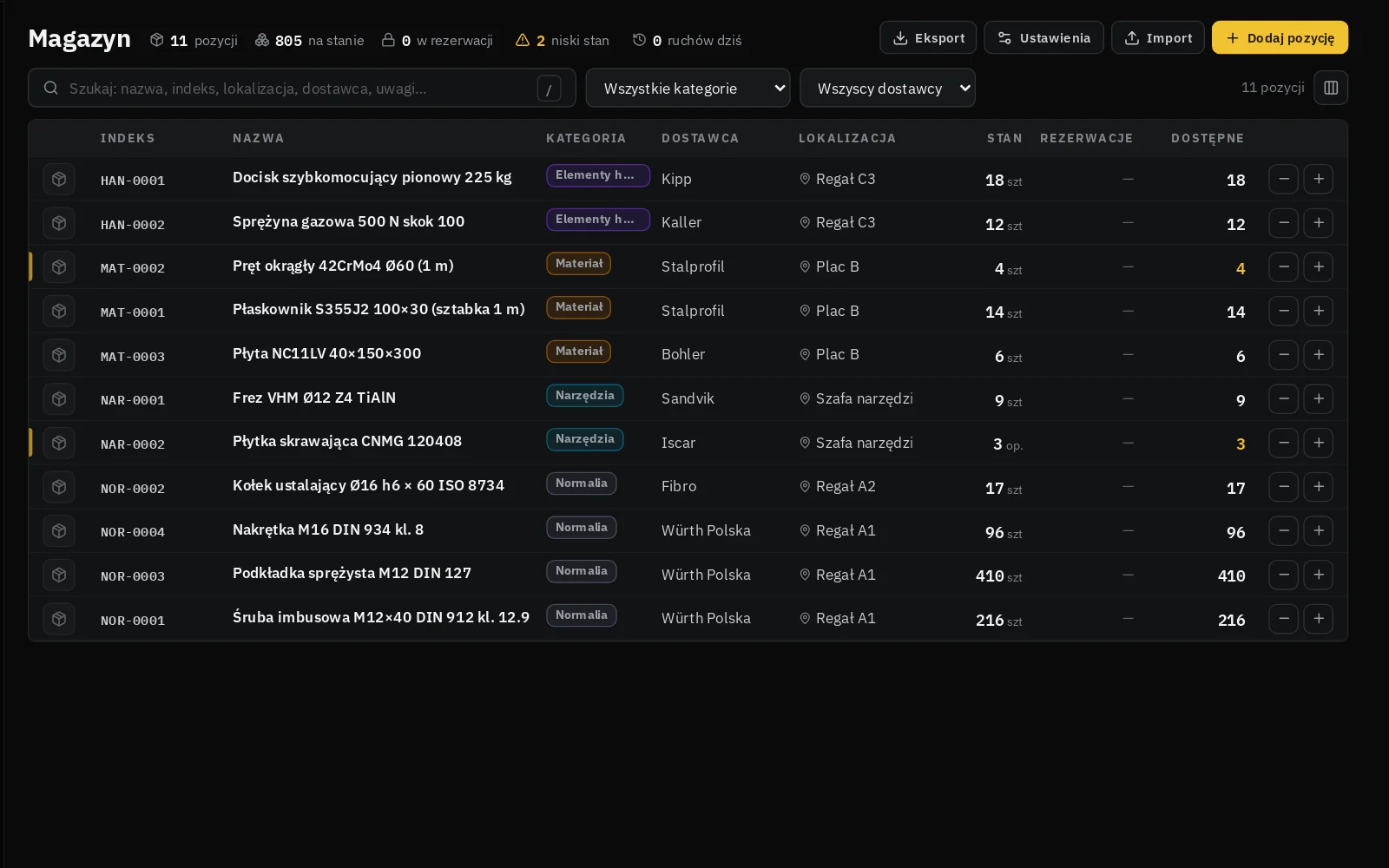Open item Nakrętka M16 DIN 934 kl. 8
This screenshot has width=1389, height=868.
[x=328, y=529]
